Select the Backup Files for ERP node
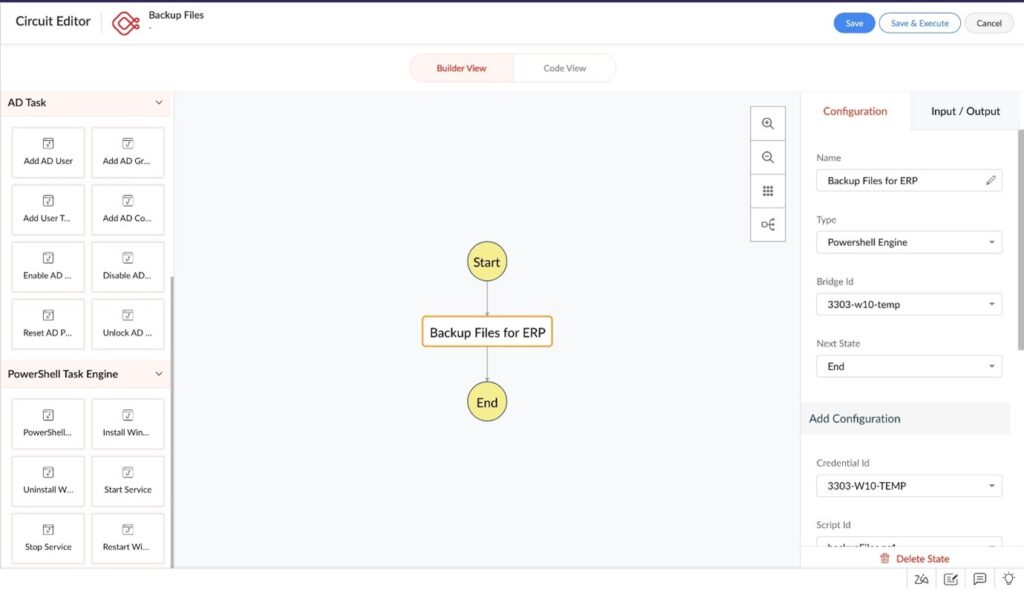The width and height of the screenshot is (1024, 589). coord(487,332)
